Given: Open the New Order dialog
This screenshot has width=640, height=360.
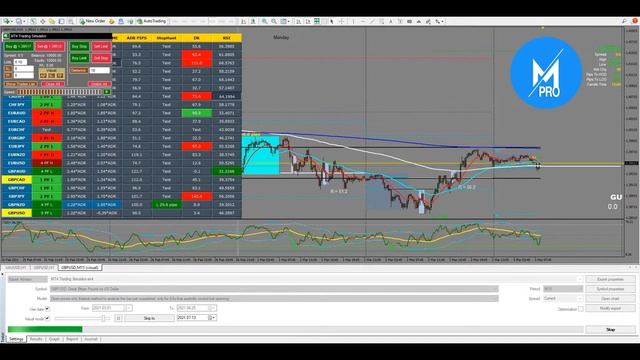Looking at the screenshot, I should pos(93,21).
